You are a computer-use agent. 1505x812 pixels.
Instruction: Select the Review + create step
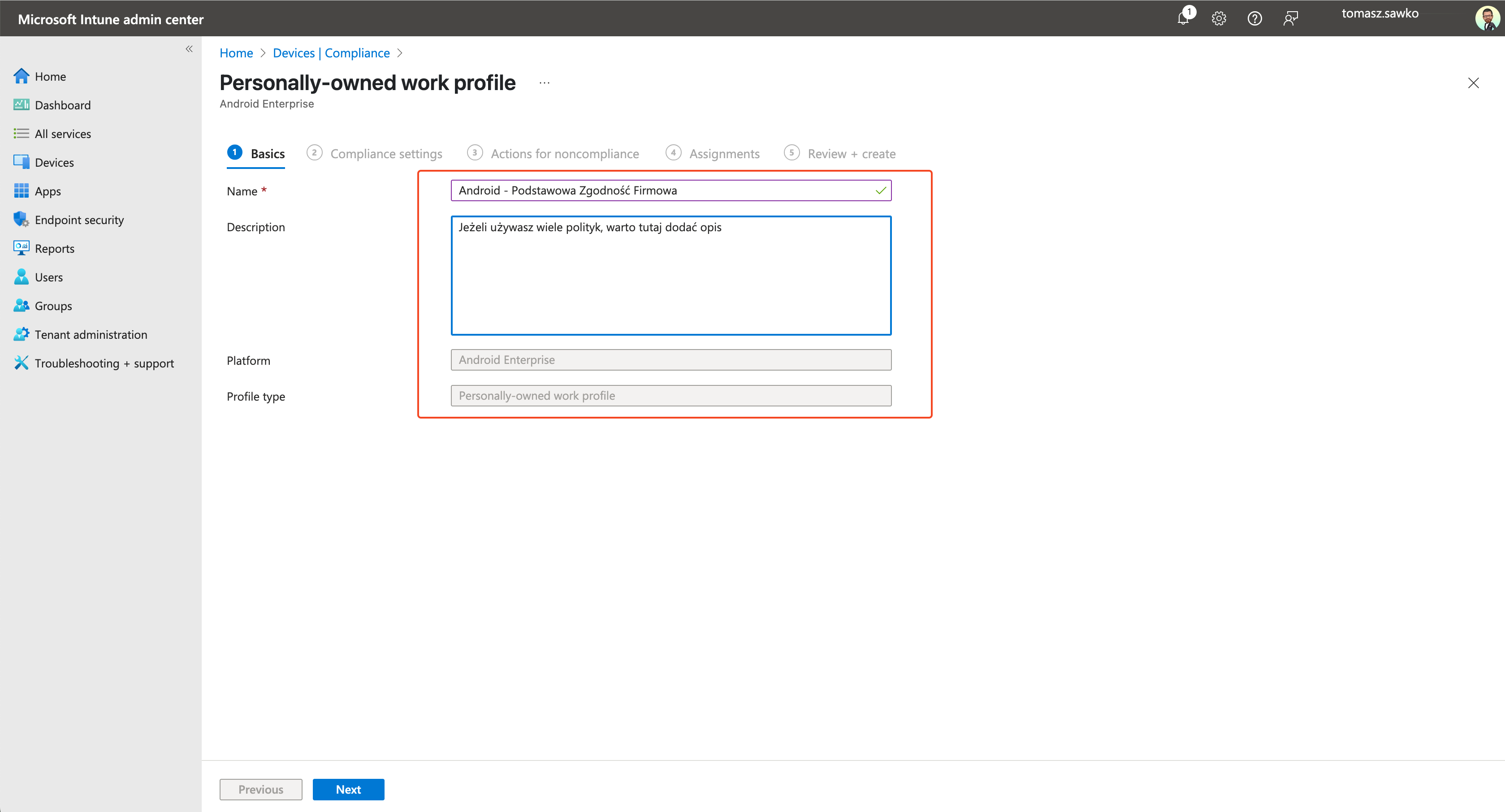[839, 154]
